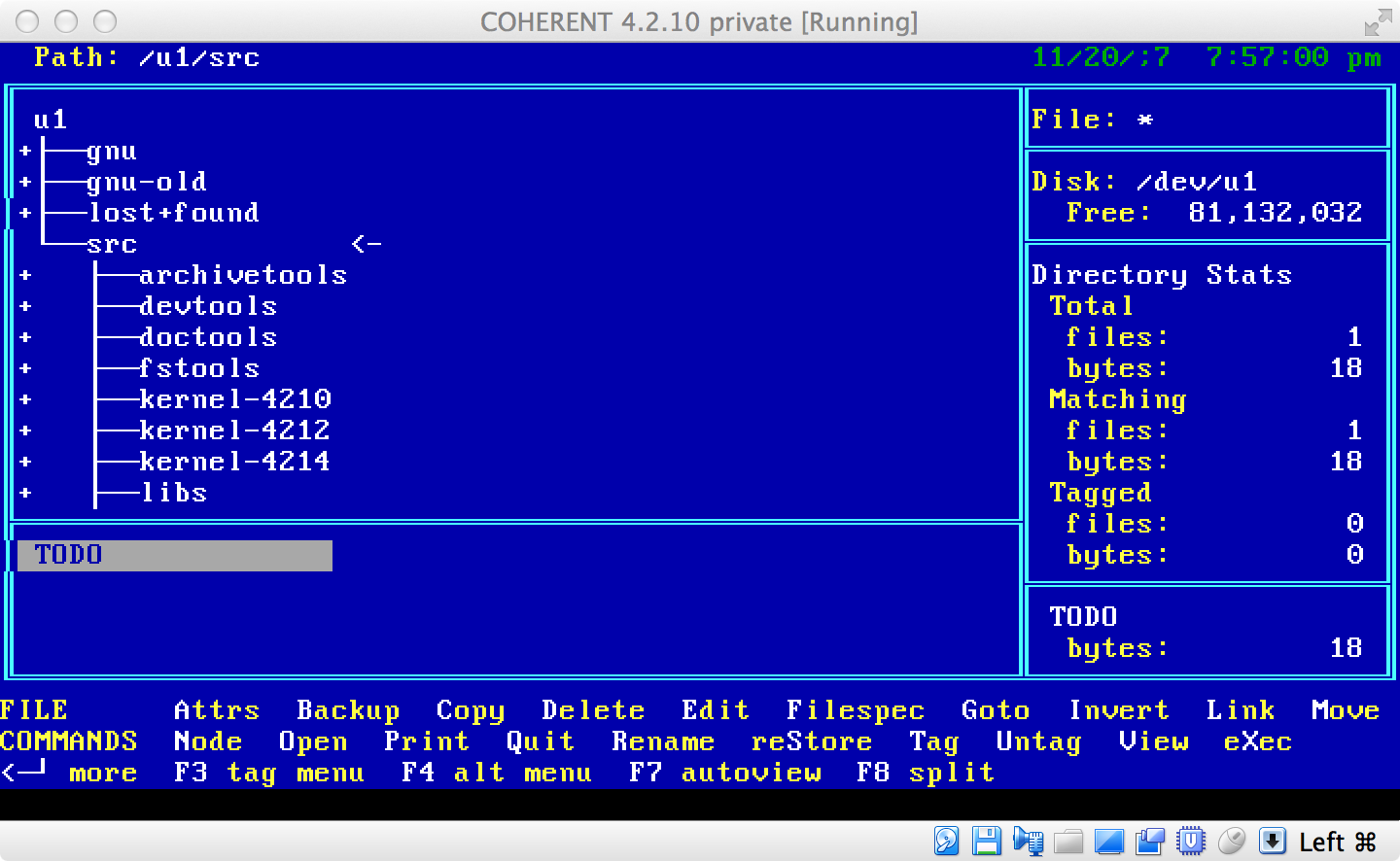Click the display monitor icon in status bar
Image resolution: width=1400 pixels, height=861 pixels.
pyautogui.click(x=1109, y=841)
